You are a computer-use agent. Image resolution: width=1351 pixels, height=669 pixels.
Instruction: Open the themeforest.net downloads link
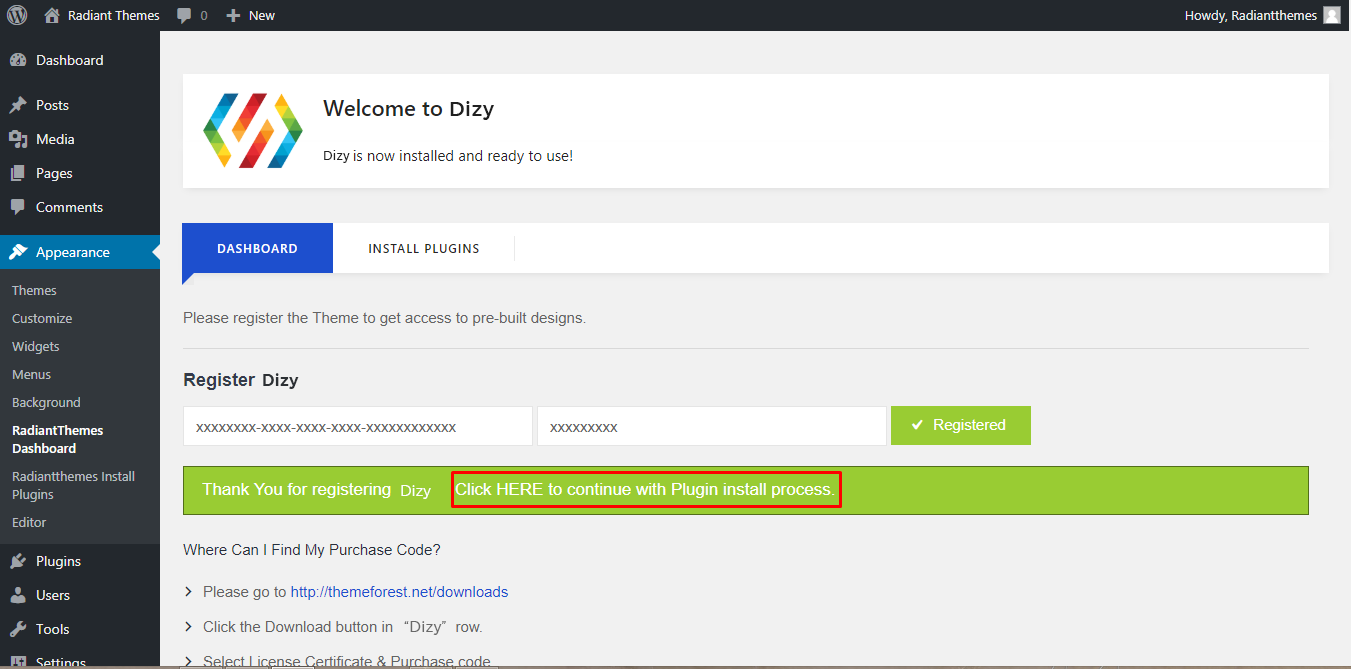point(399,592)
